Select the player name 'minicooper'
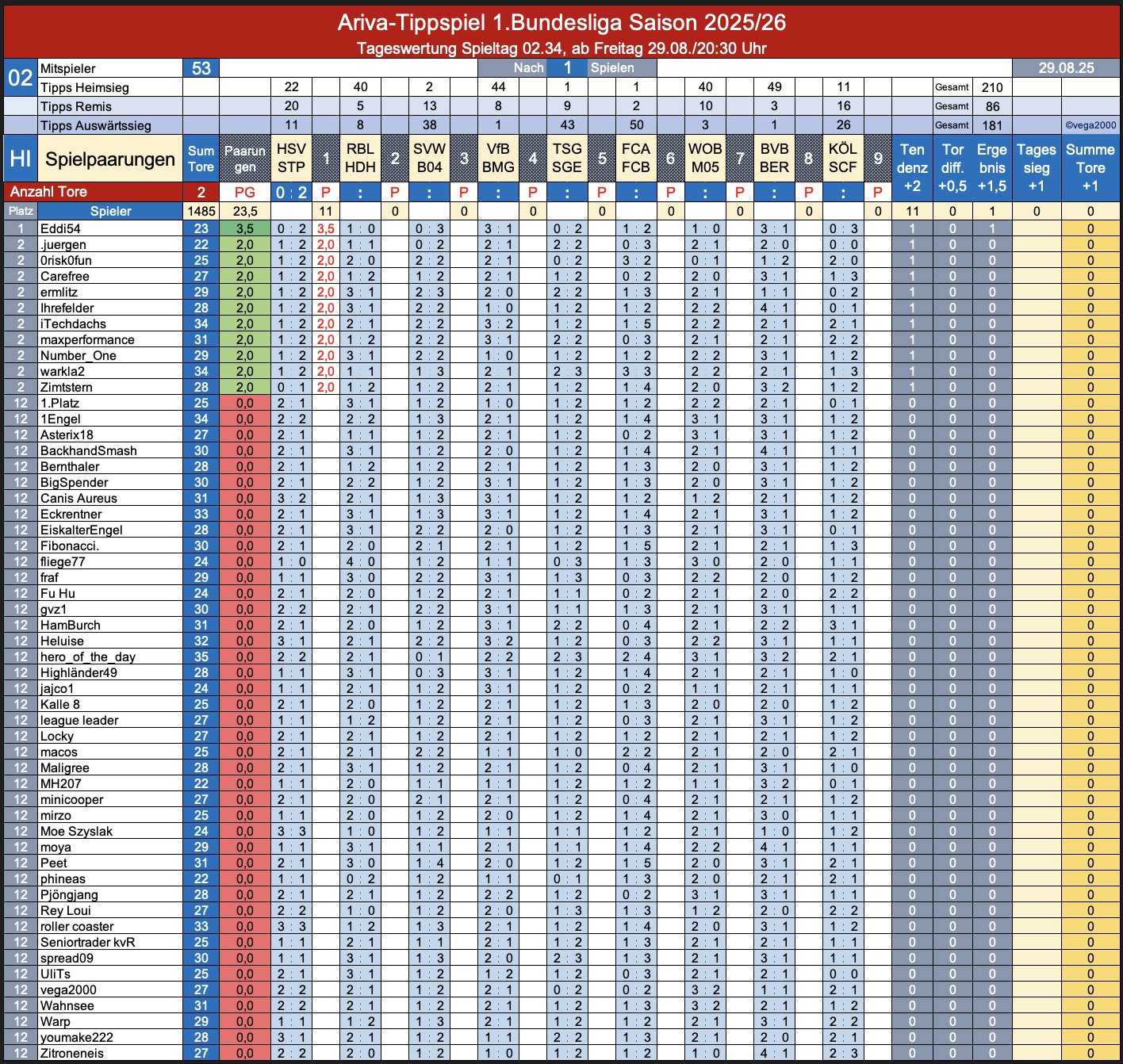This screenshot has width=1123, height=1064. coord(71,799)
